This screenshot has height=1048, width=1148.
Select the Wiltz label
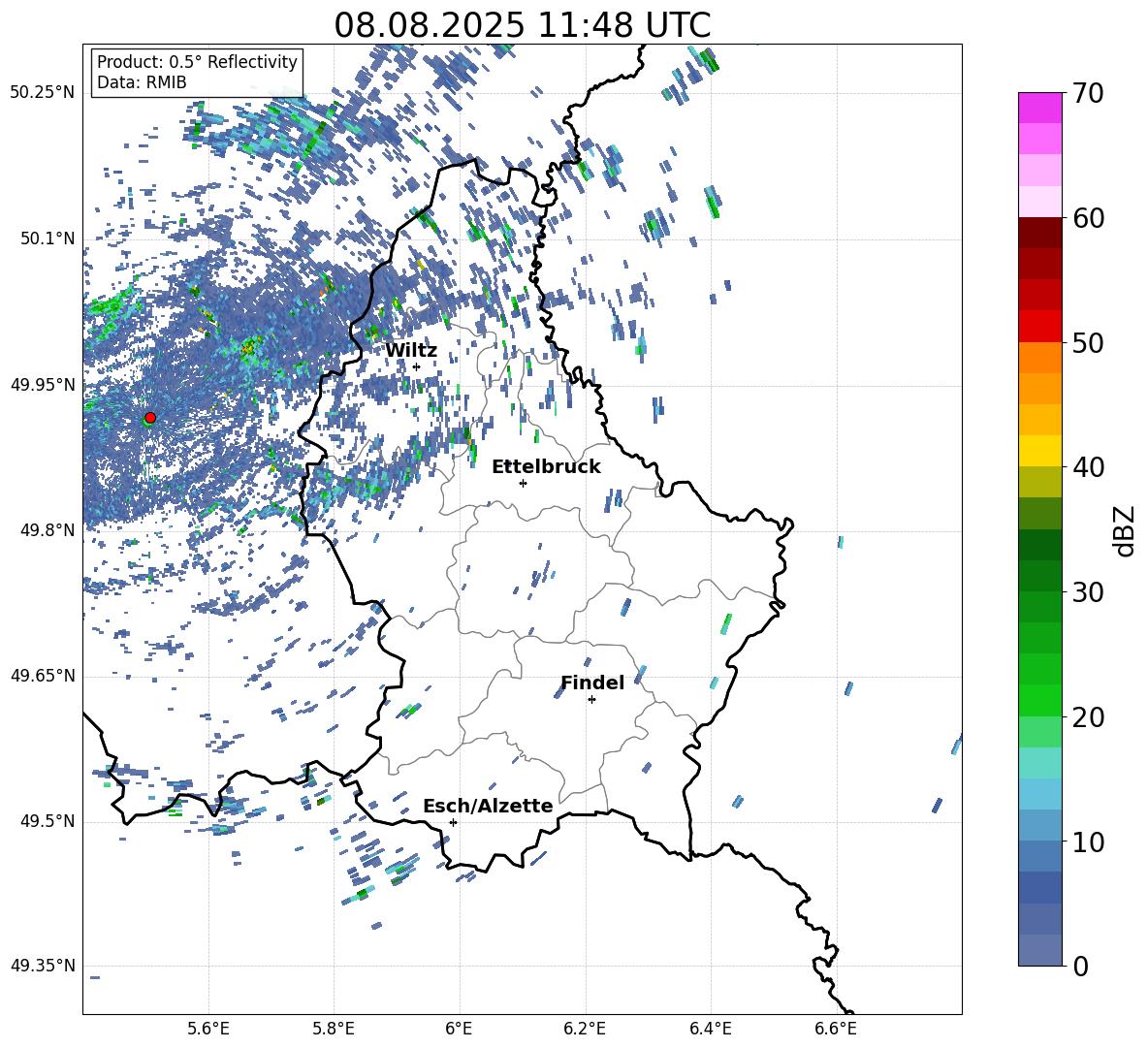coord(411,351)
